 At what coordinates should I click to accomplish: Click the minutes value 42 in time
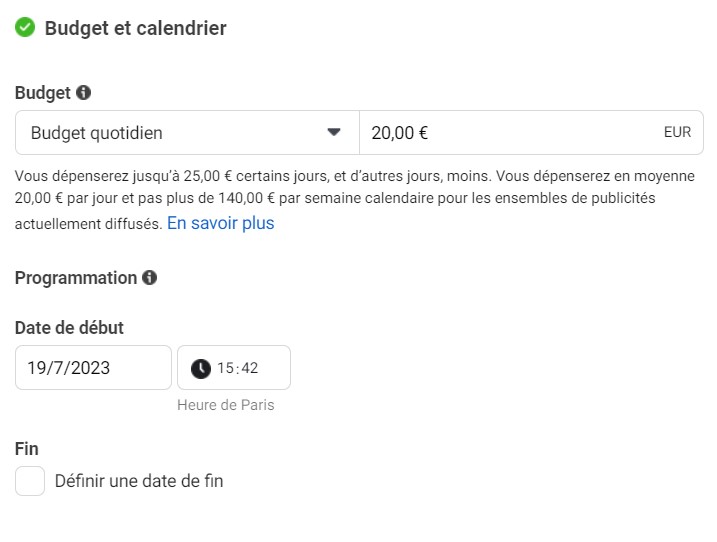(250, 368)
